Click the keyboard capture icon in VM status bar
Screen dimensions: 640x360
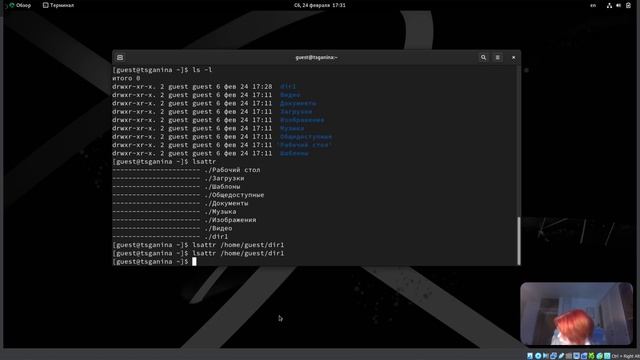[x=607, y=356]
